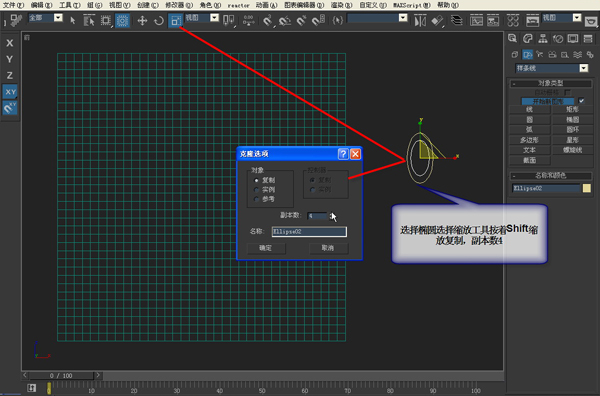Select the Helpers category icon

point(565,55)
